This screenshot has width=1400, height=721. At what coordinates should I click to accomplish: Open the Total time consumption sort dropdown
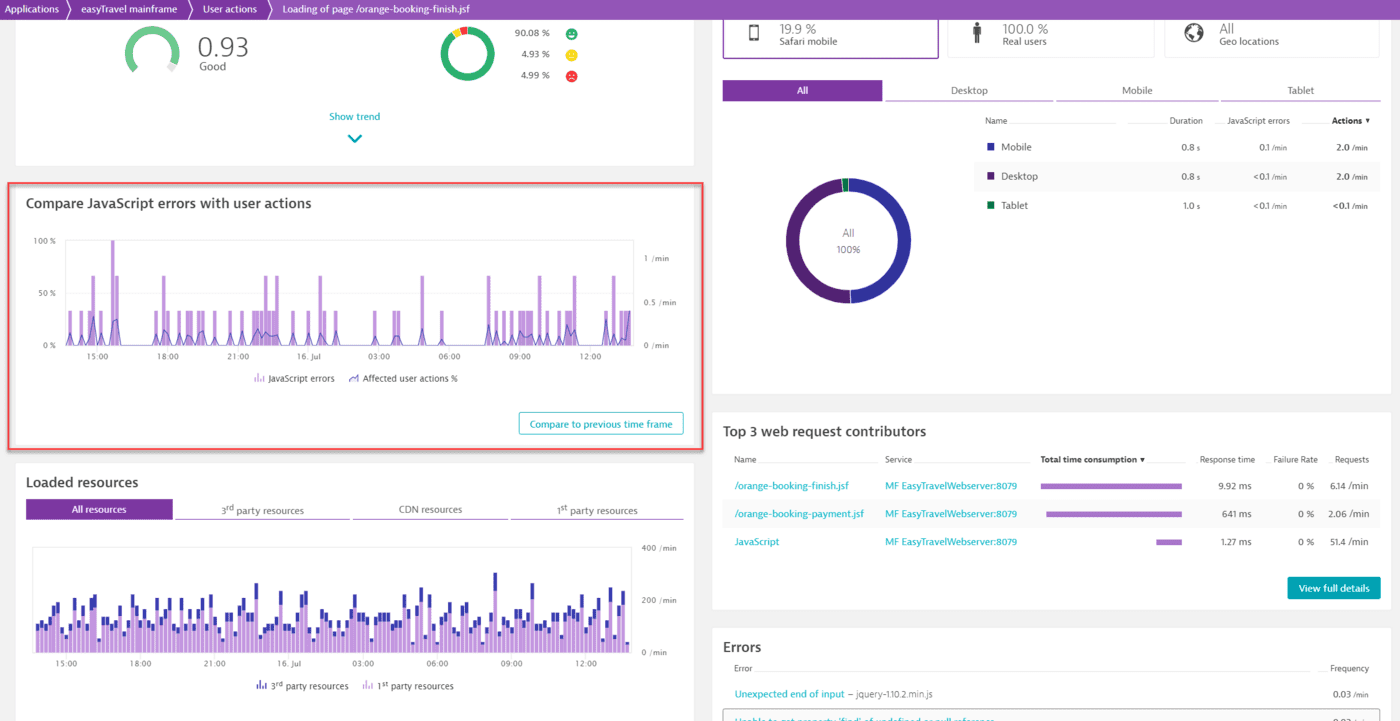tap(1090, 459)
